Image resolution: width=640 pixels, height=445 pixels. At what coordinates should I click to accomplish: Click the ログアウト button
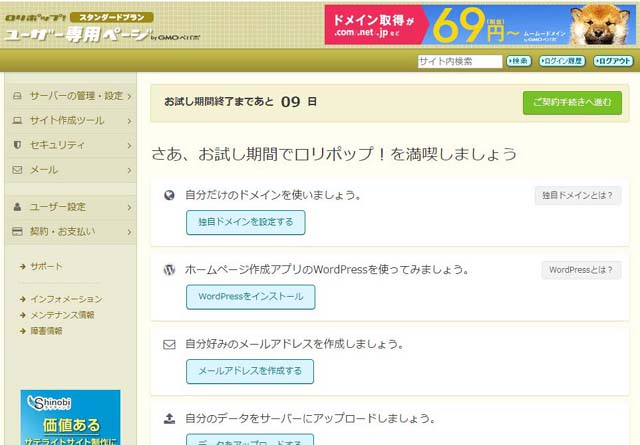pos(613,61)
